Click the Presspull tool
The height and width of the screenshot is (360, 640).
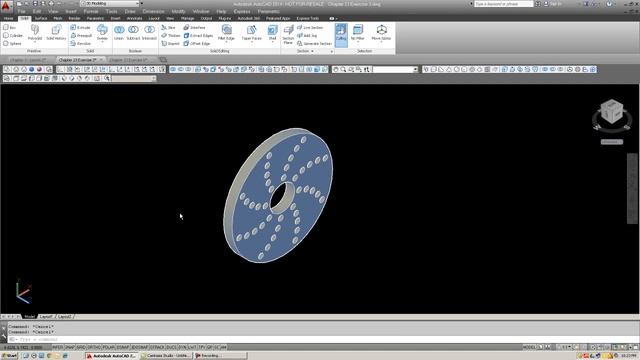point(81,36)
